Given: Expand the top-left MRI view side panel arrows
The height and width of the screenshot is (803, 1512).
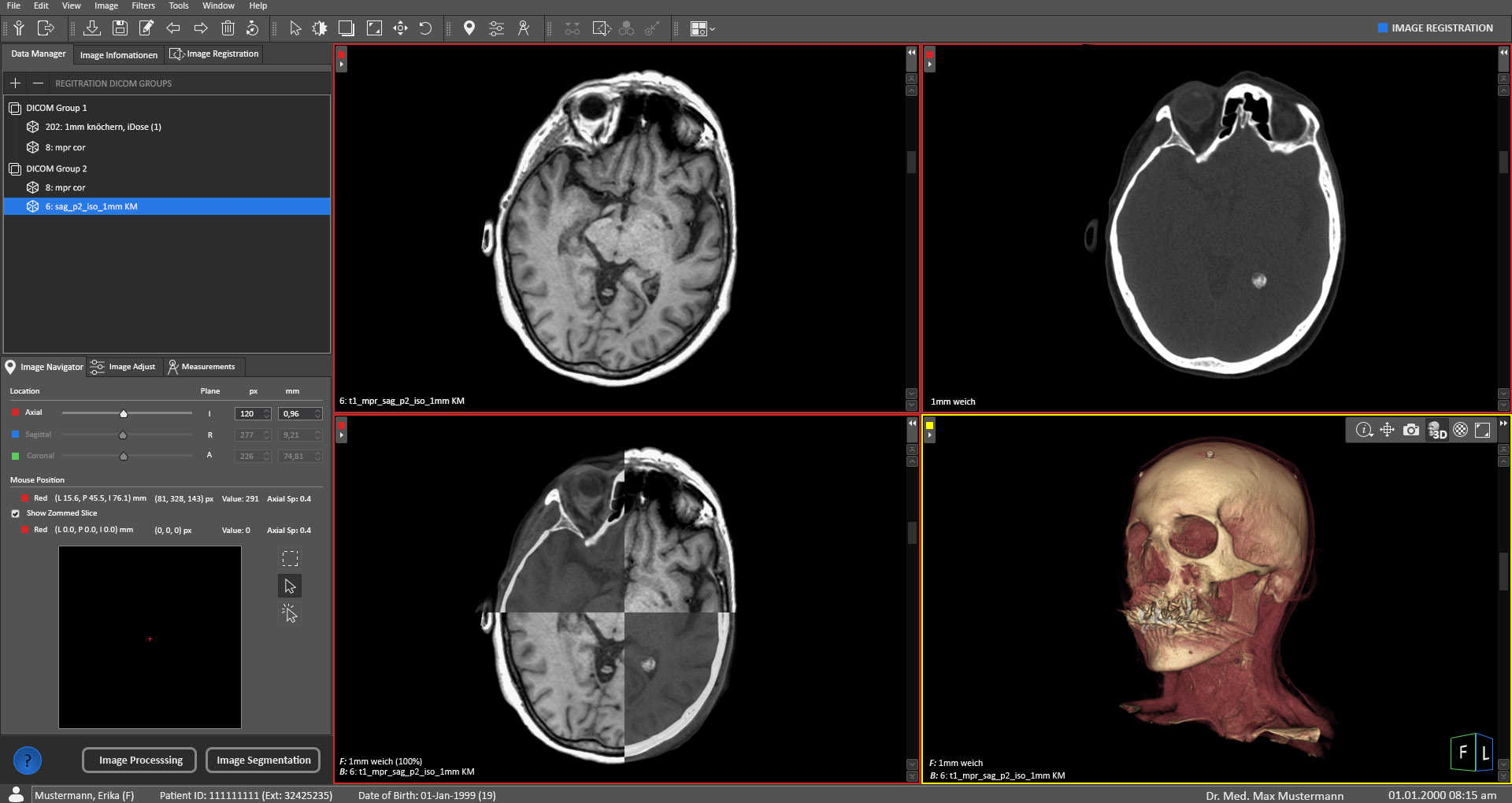Looking at the screenshot, I should point(911,53).
